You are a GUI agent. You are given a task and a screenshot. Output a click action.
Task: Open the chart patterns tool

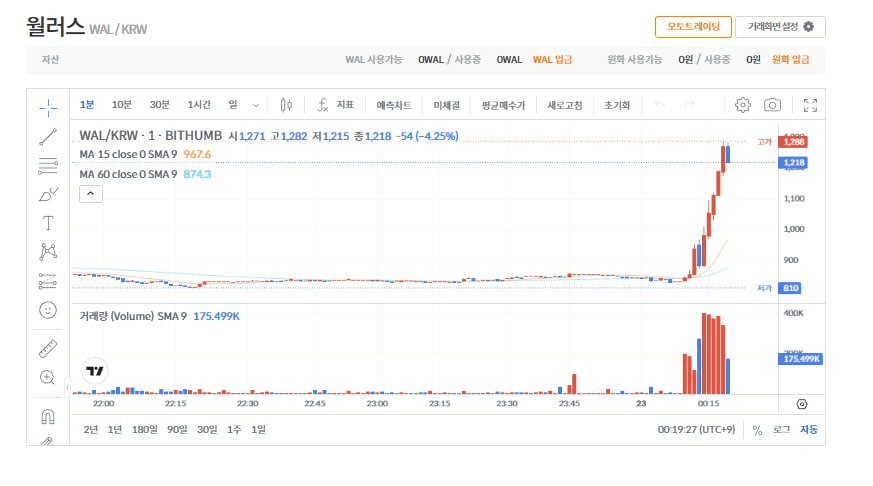click(x=48, y=252)
